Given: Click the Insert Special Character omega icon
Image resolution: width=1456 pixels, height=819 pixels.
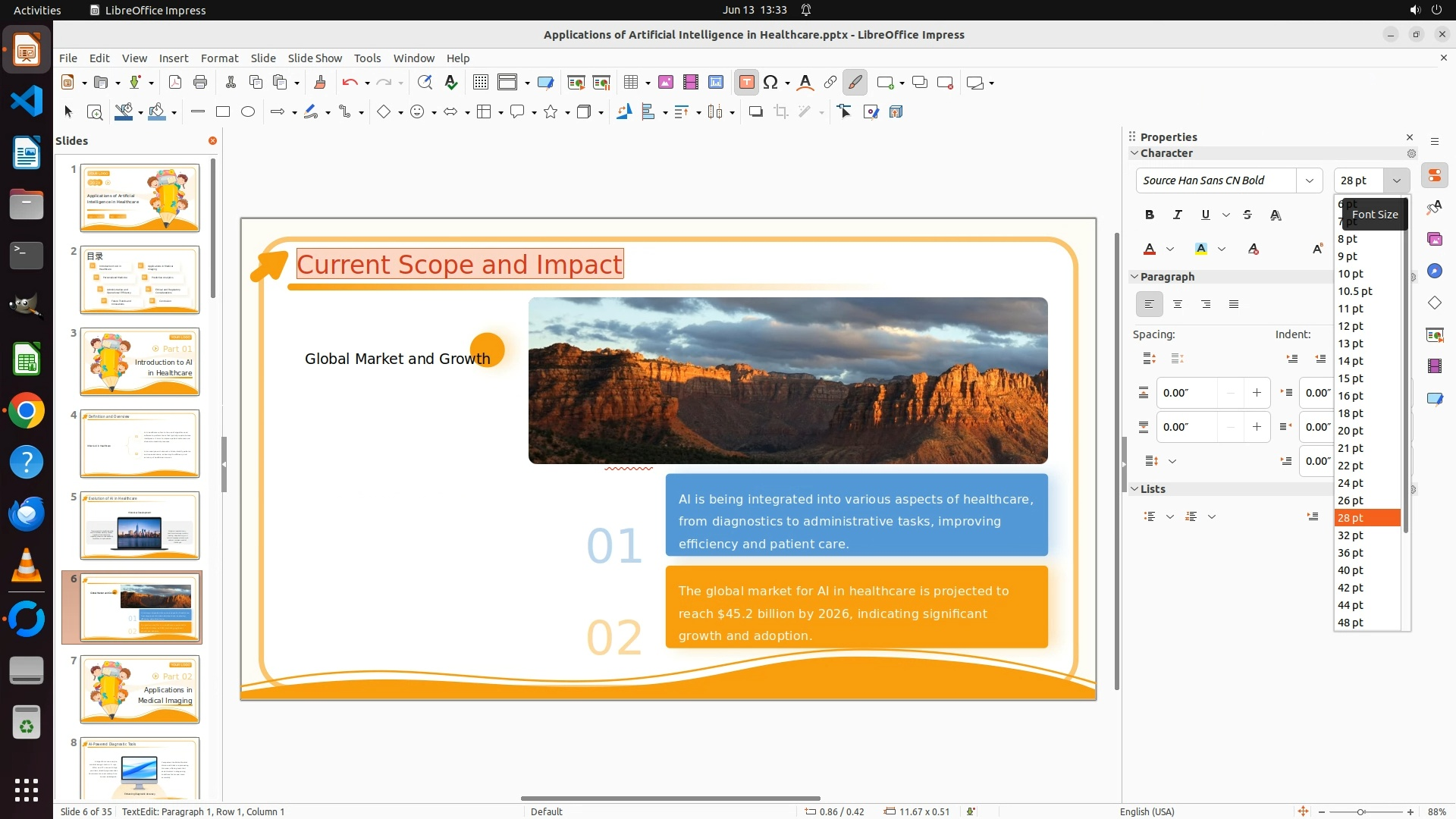Looking at the screenshot, I should pyautogui.click(x=770, y=83).
